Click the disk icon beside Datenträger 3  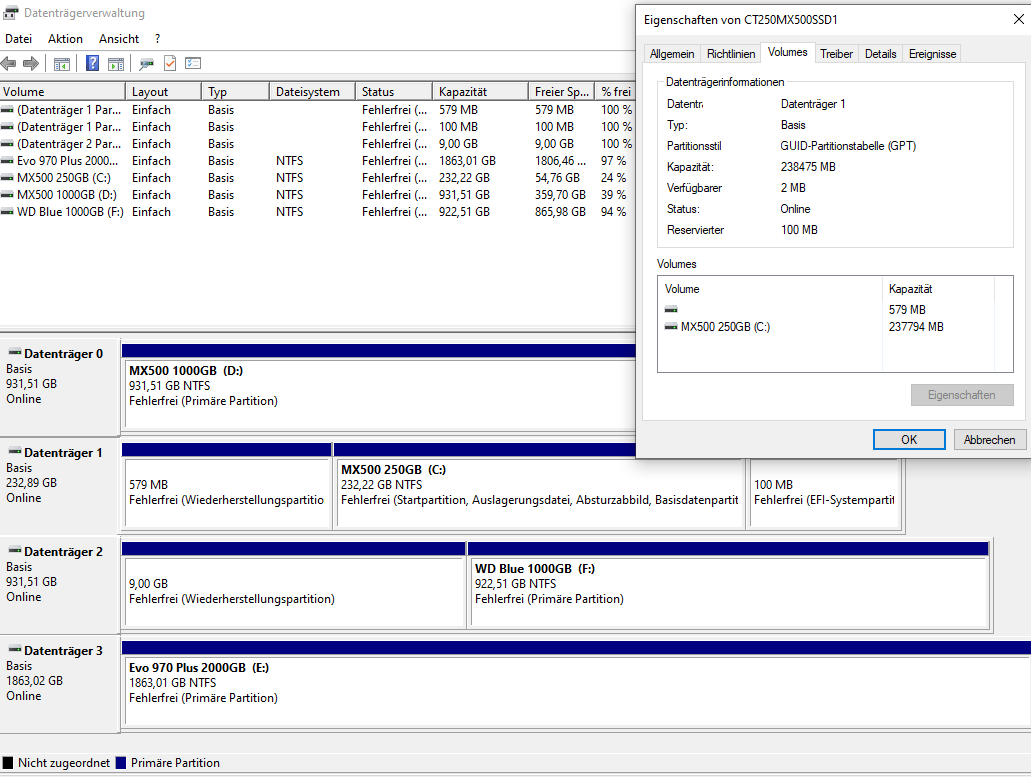click(x=14, y=650)
